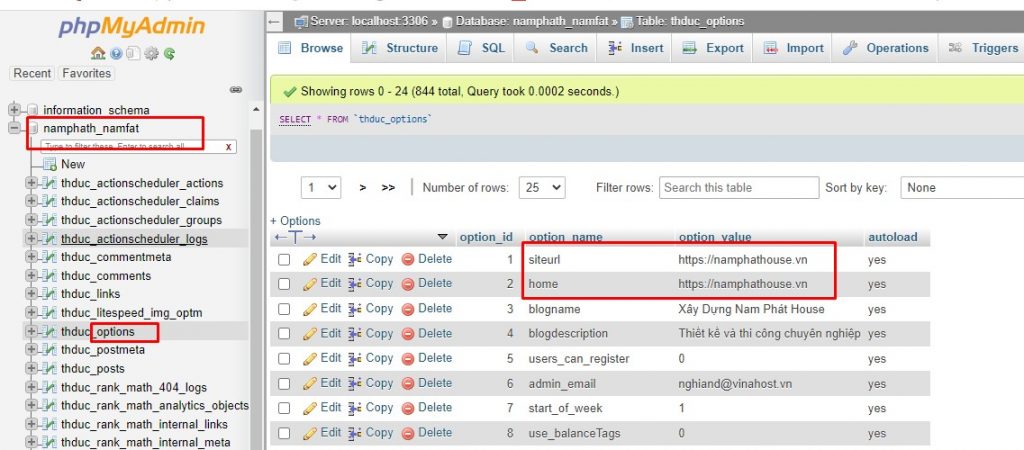Select checkbox for blogdescription row
1024x450 pixels.
coord(284,334)
